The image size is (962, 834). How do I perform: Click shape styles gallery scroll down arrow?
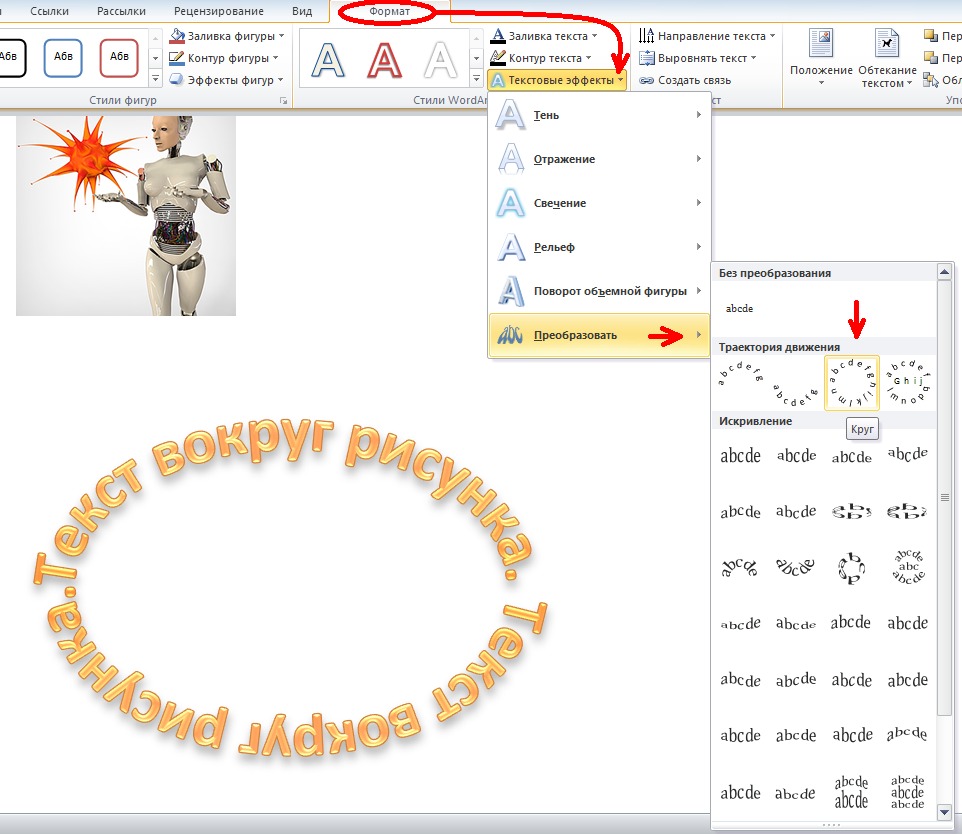click(x=155, y=58)
